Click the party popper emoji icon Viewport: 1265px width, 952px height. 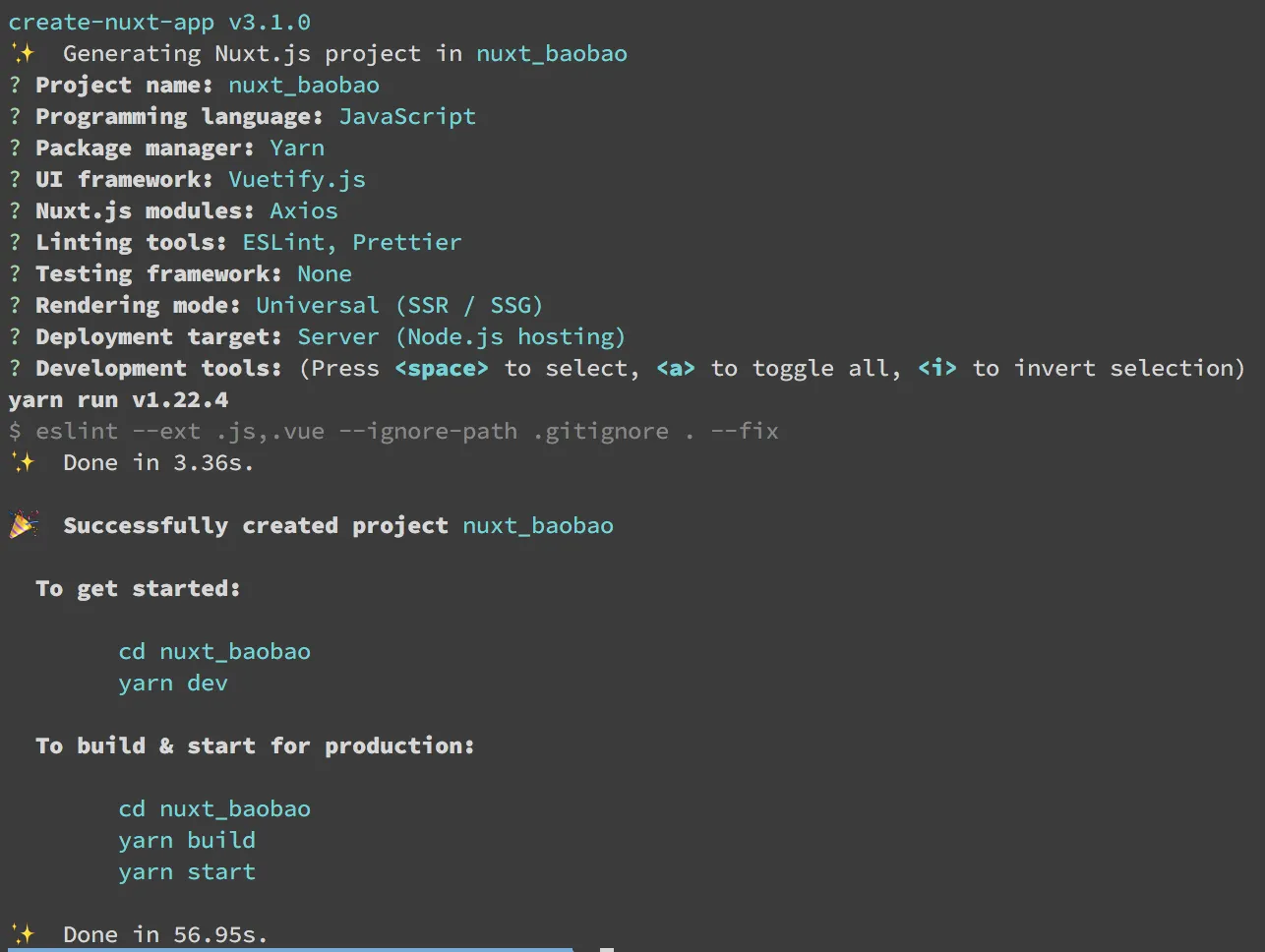point(24,525)
